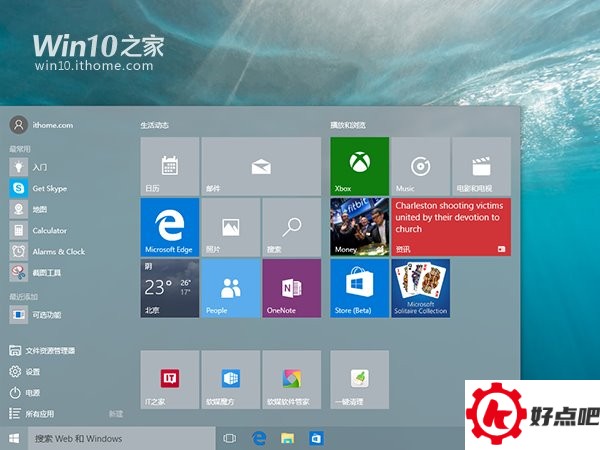The height and width of the screenshot is (450, 600).
Task: Open the Xbox tile
Action: [x=359, y=166]
